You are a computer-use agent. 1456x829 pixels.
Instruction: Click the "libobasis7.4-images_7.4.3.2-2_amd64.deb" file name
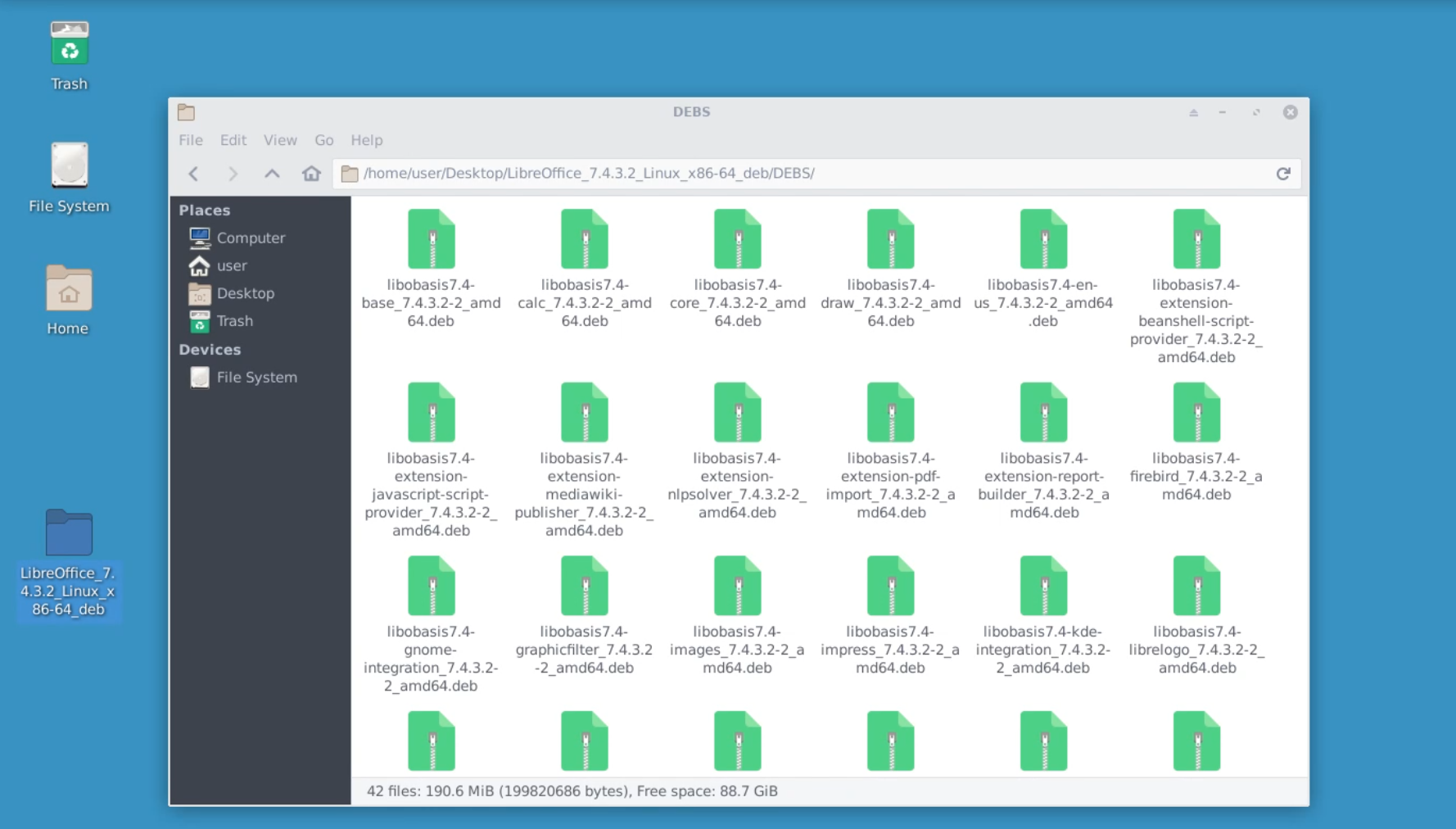(x=737, y=650)
